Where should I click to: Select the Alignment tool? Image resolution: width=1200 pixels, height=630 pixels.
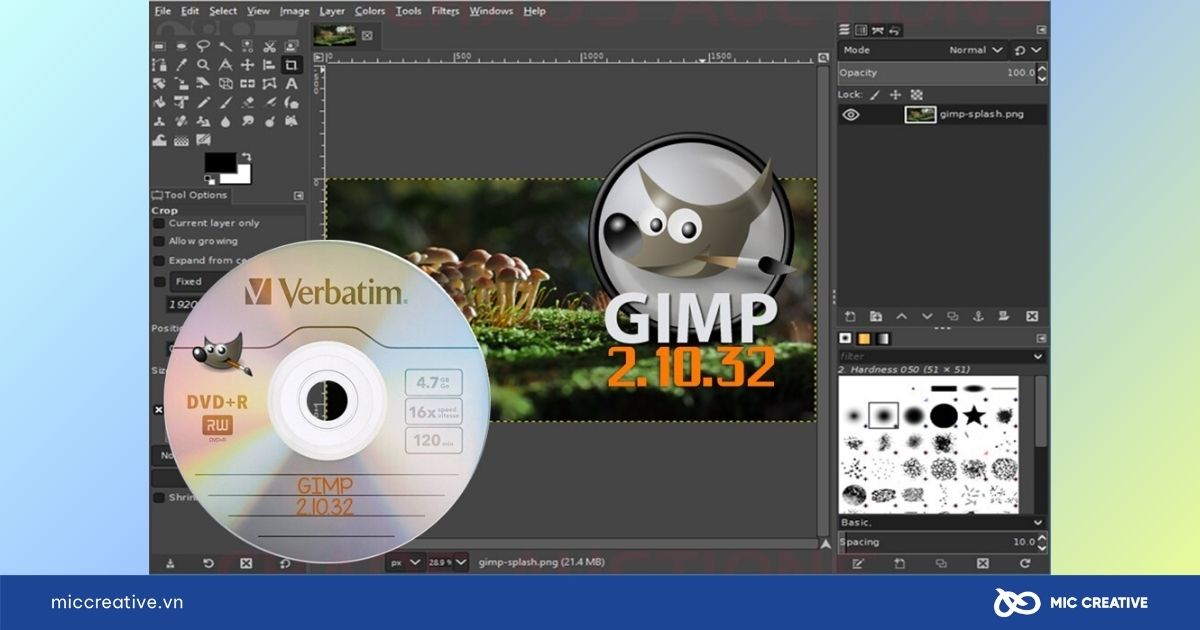269,65
